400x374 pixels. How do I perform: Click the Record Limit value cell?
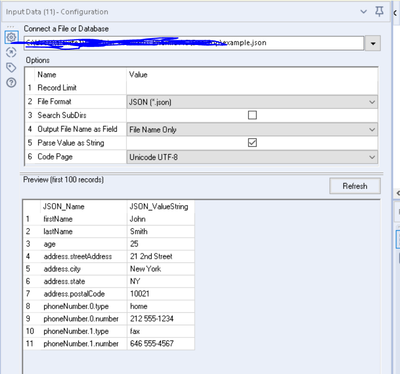252,88
